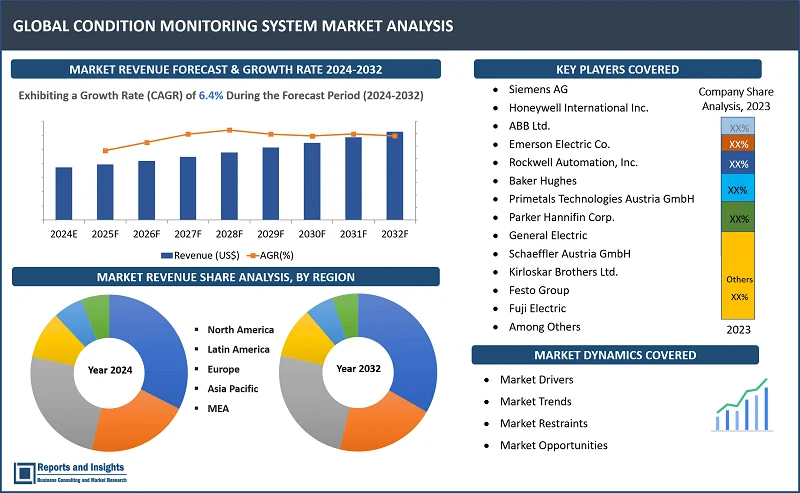Viewport: 800px width, 493px height.
Task: Click blue slice of Year 2024 donut
Action: click(x=158, y=347)
